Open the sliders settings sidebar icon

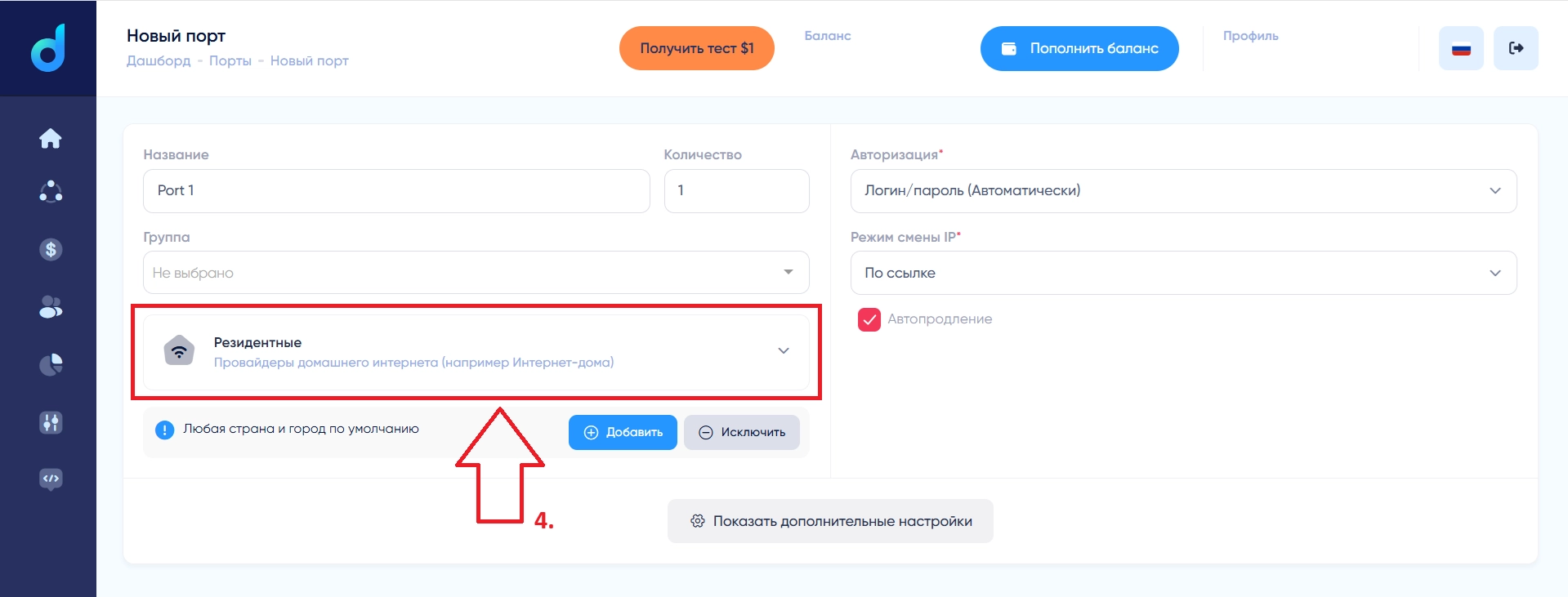tap(51, 422)
